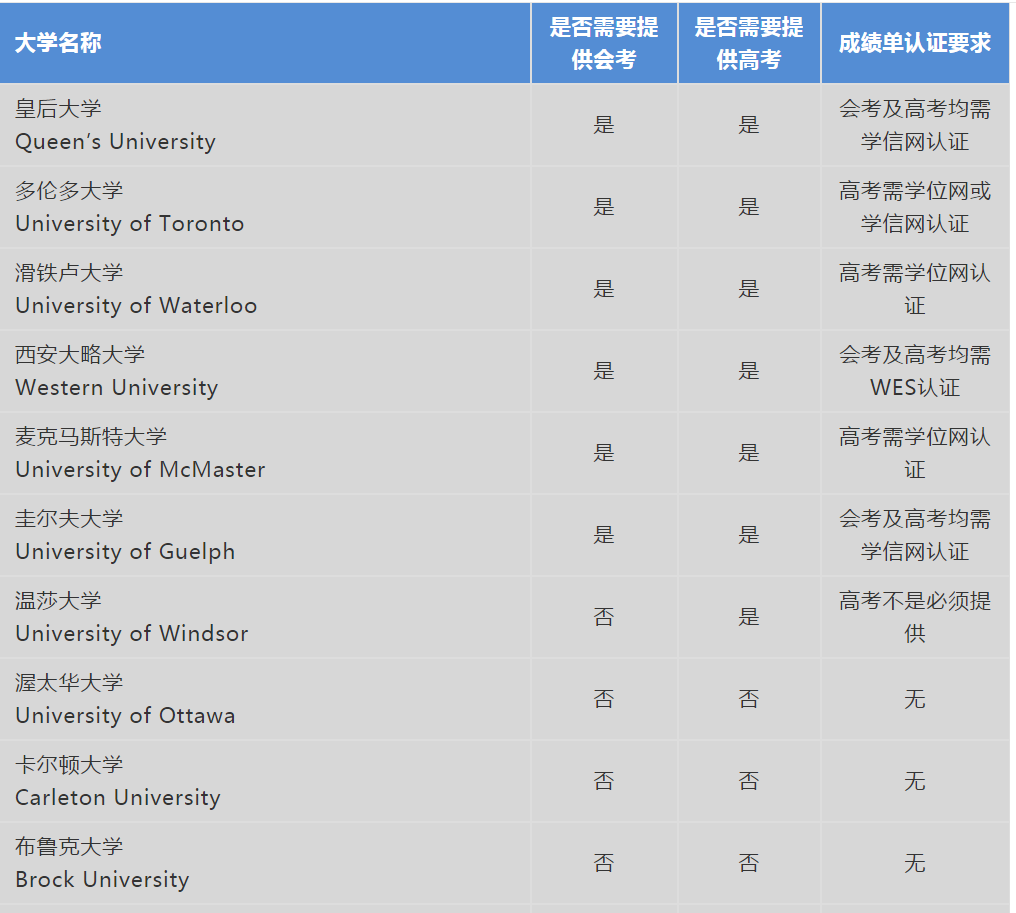The image size is (1016, 913).
Task: Select the Brock University name cell
Action: tap(102, 863)
